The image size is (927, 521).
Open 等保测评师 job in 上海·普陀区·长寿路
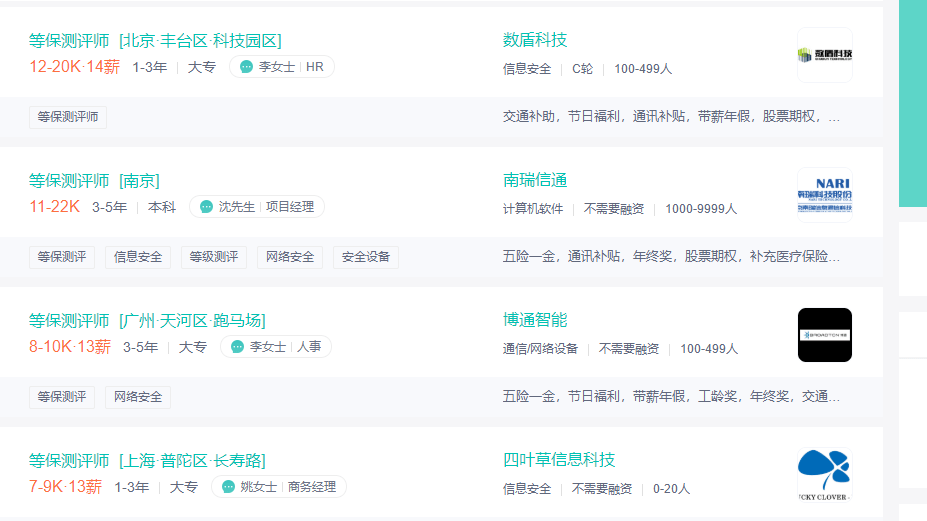[147, 461]
